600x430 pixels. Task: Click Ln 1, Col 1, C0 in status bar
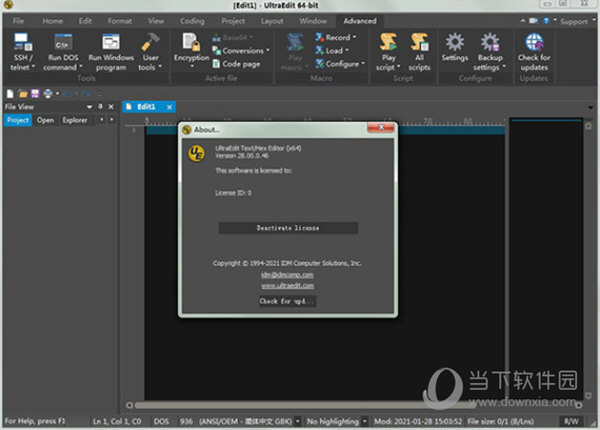tap(117, 421)
